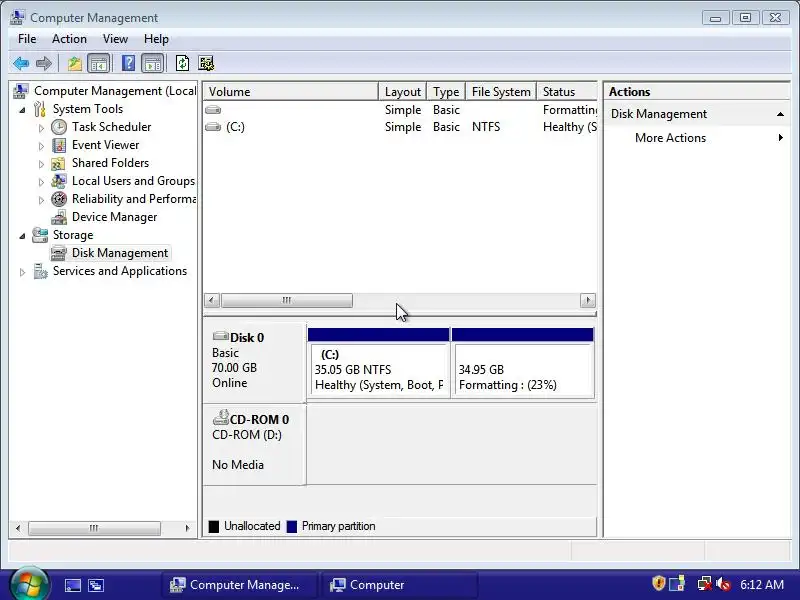
Task: Click the Disk Management tree icon
Action: coord(59,253)
